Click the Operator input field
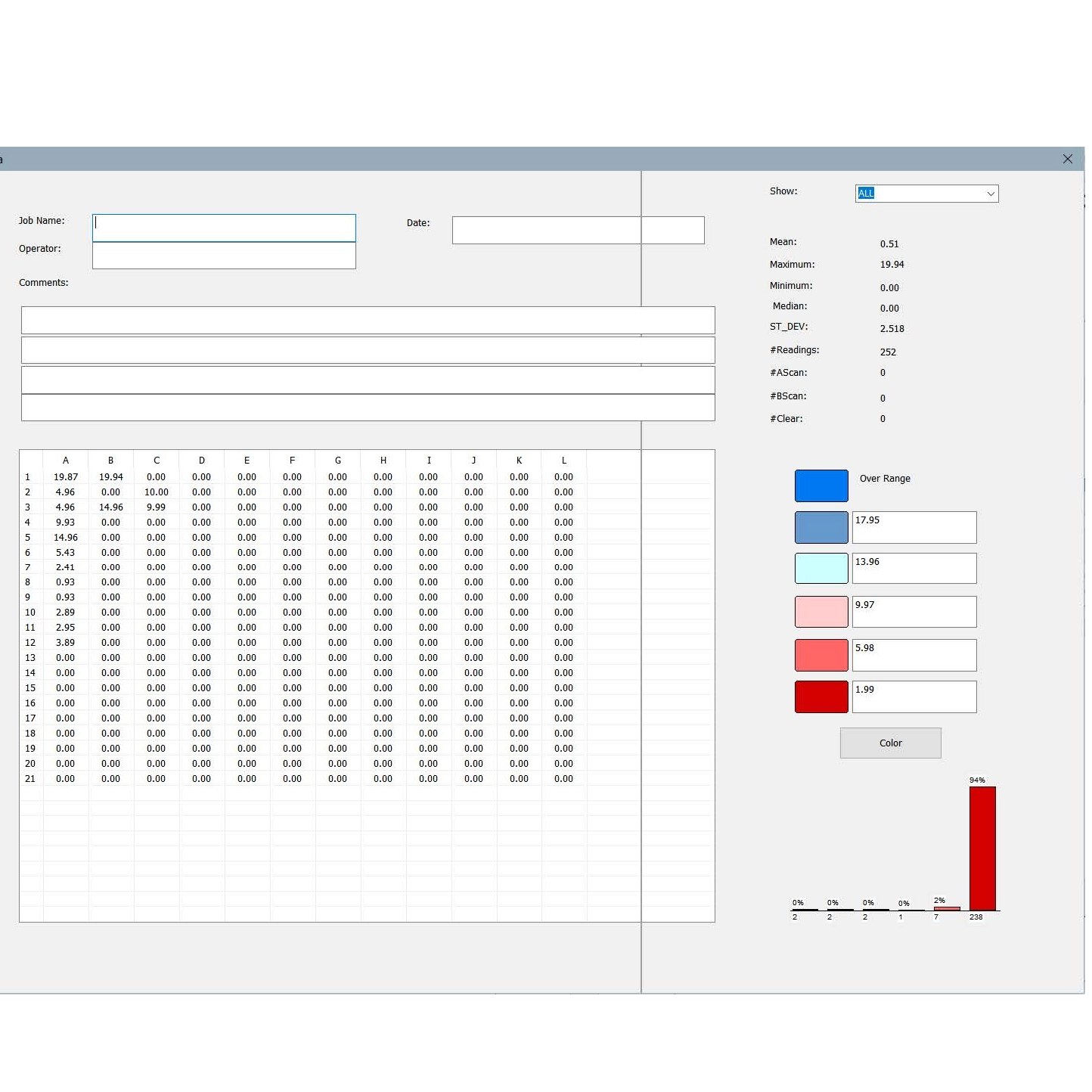The height and width of the screenshot is (1092, 1092). tap(224, 256)
